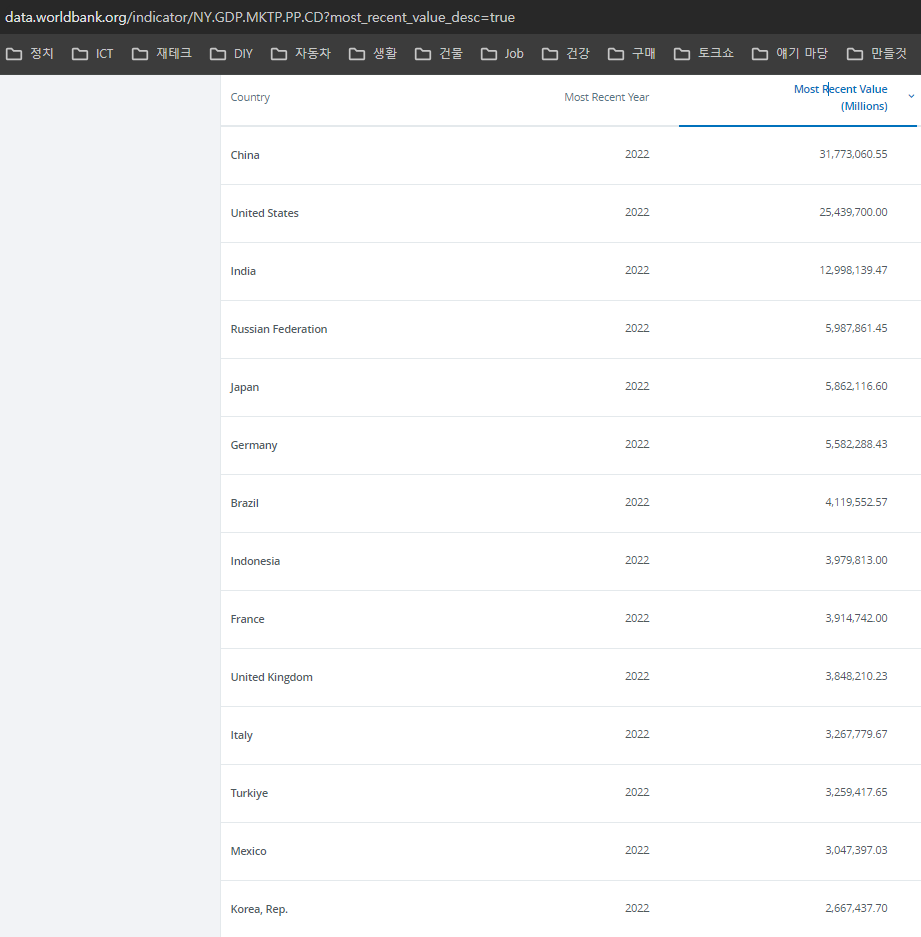Select Italy's value 3,267,779.67
The width and height of the screenshot is (921, 937).
[856, 734]
